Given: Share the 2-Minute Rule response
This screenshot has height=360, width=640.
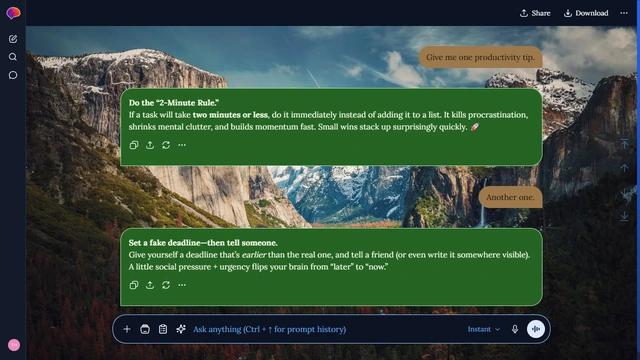Looking at the screenshot, I should coord(150,145).
